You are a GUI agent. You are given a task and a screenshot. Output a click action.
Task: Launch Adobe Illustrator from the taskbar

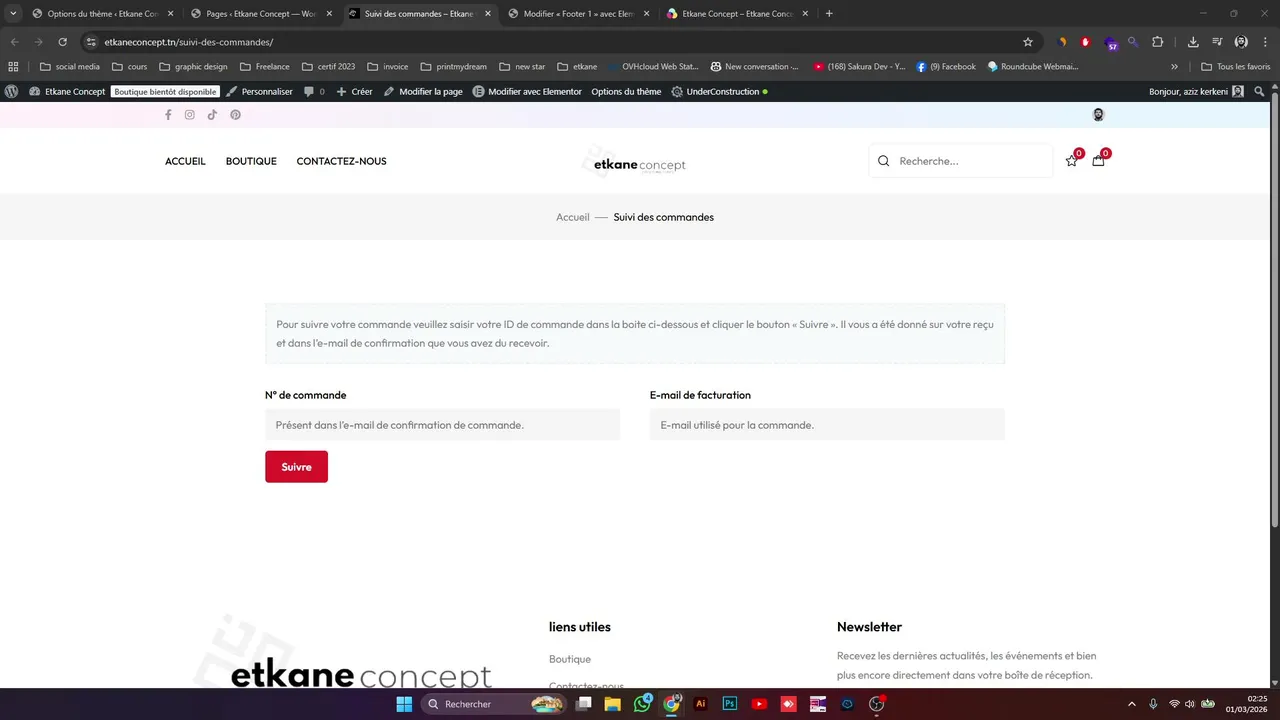(x=701, y=704)
